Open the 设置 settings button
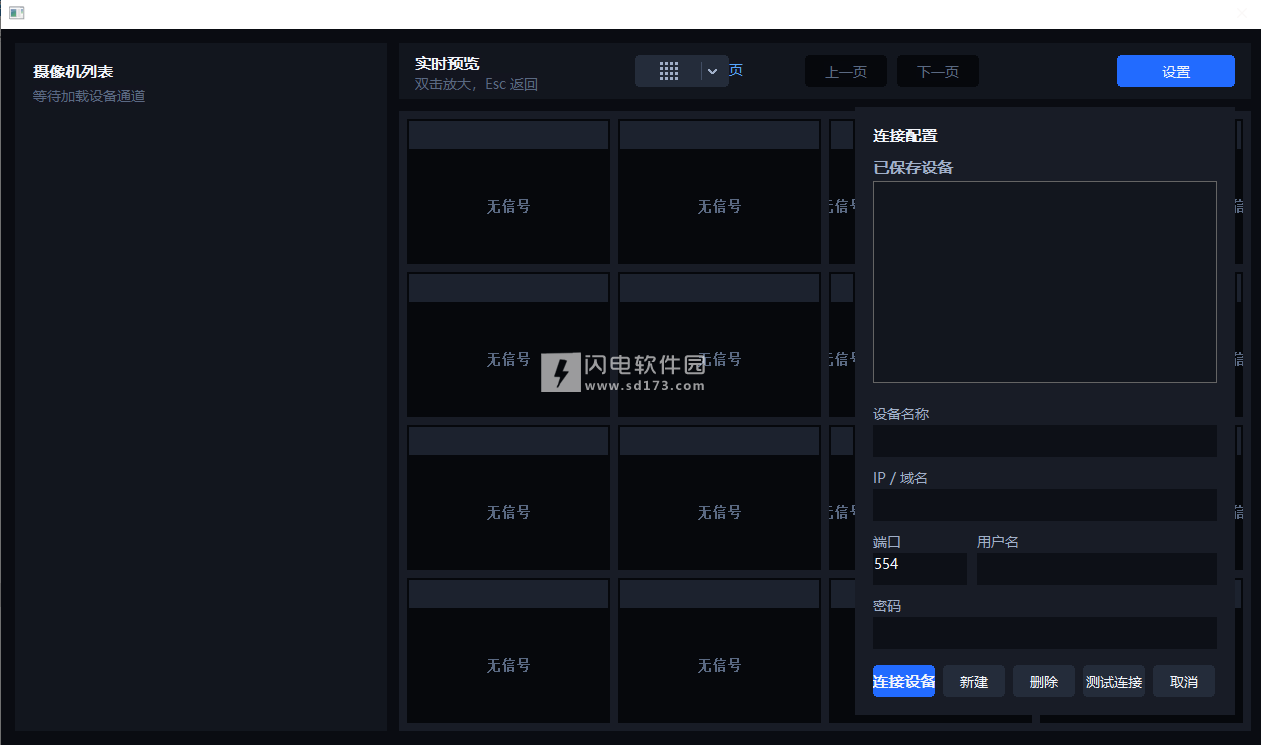This screenshot has width=1261, height=745. click(1175, 71)
